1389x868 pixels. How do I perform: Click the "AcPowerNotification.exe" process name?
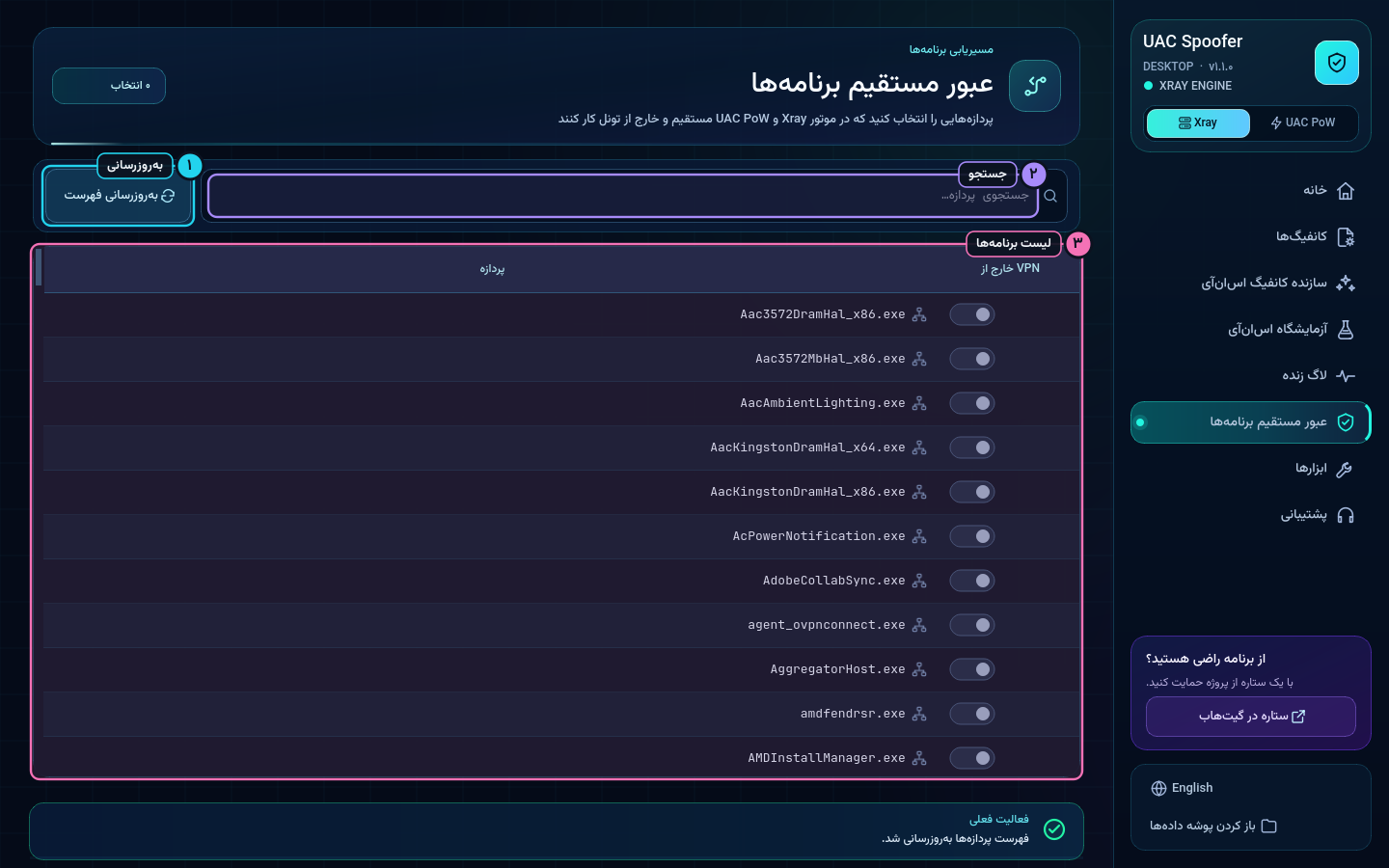tap(819, 536)
